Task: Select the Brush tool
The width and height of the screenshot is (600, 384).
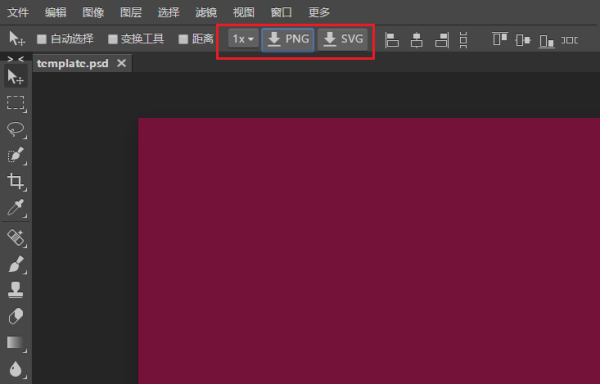Action: 15,264
